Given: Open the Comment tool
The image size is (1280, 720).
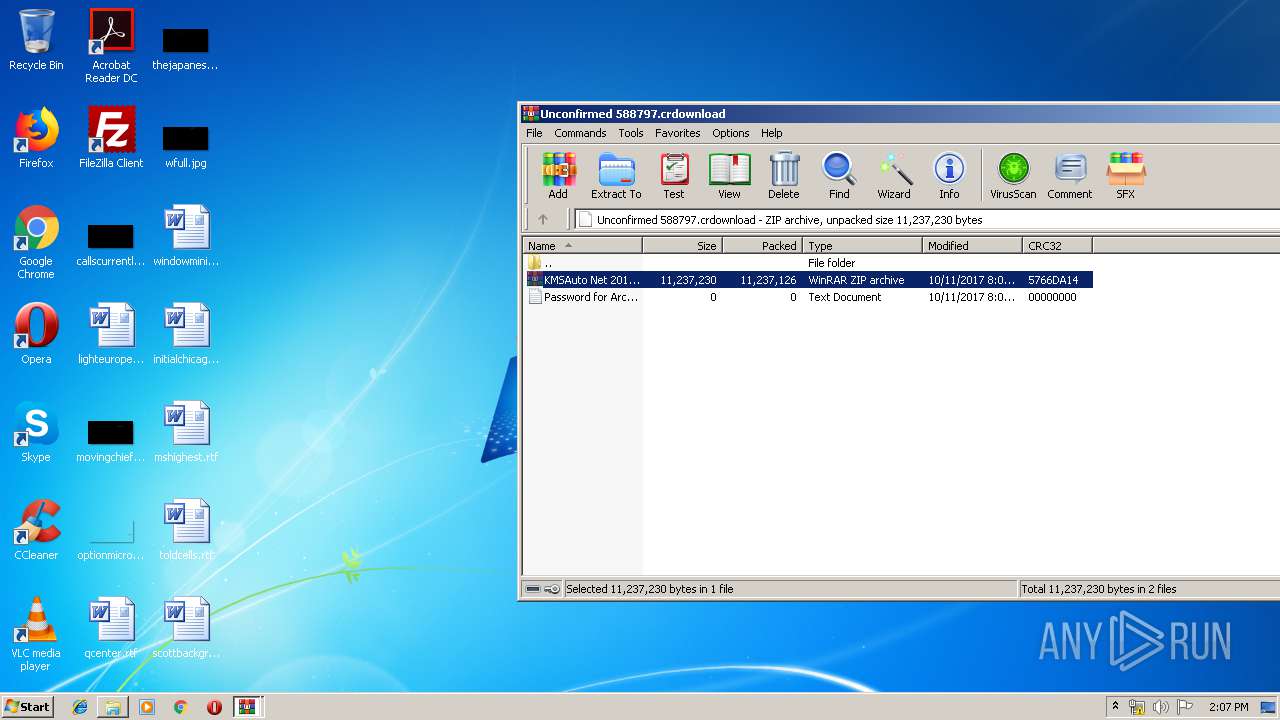Looking at the screenshot, I should click(x=1070, y=176).
